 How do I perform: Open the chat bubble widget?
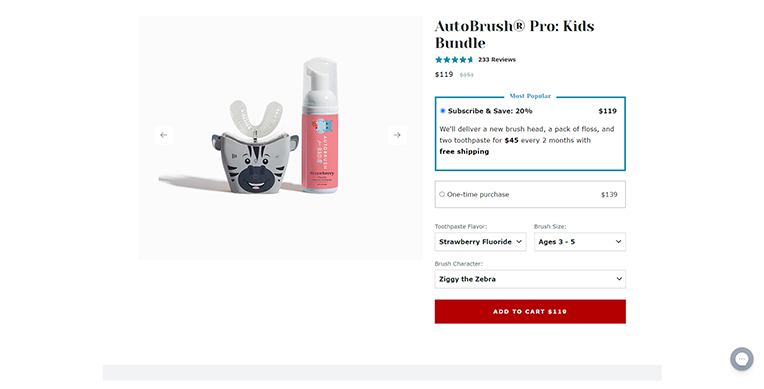pyautogui.click(x=742, y=359)
